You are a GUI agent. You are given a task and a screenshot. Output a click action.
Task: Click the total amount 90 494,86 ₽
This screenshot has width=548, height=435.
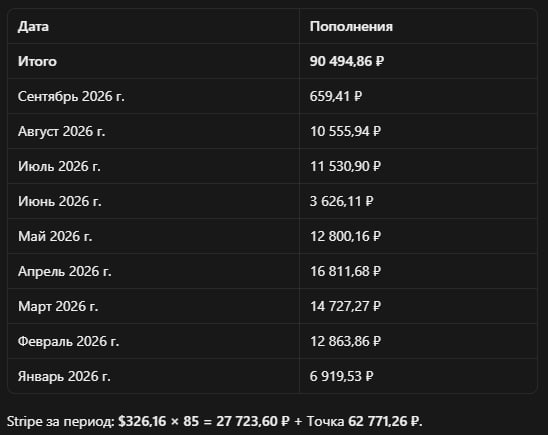pyautogui.click(x=347, y=61)
